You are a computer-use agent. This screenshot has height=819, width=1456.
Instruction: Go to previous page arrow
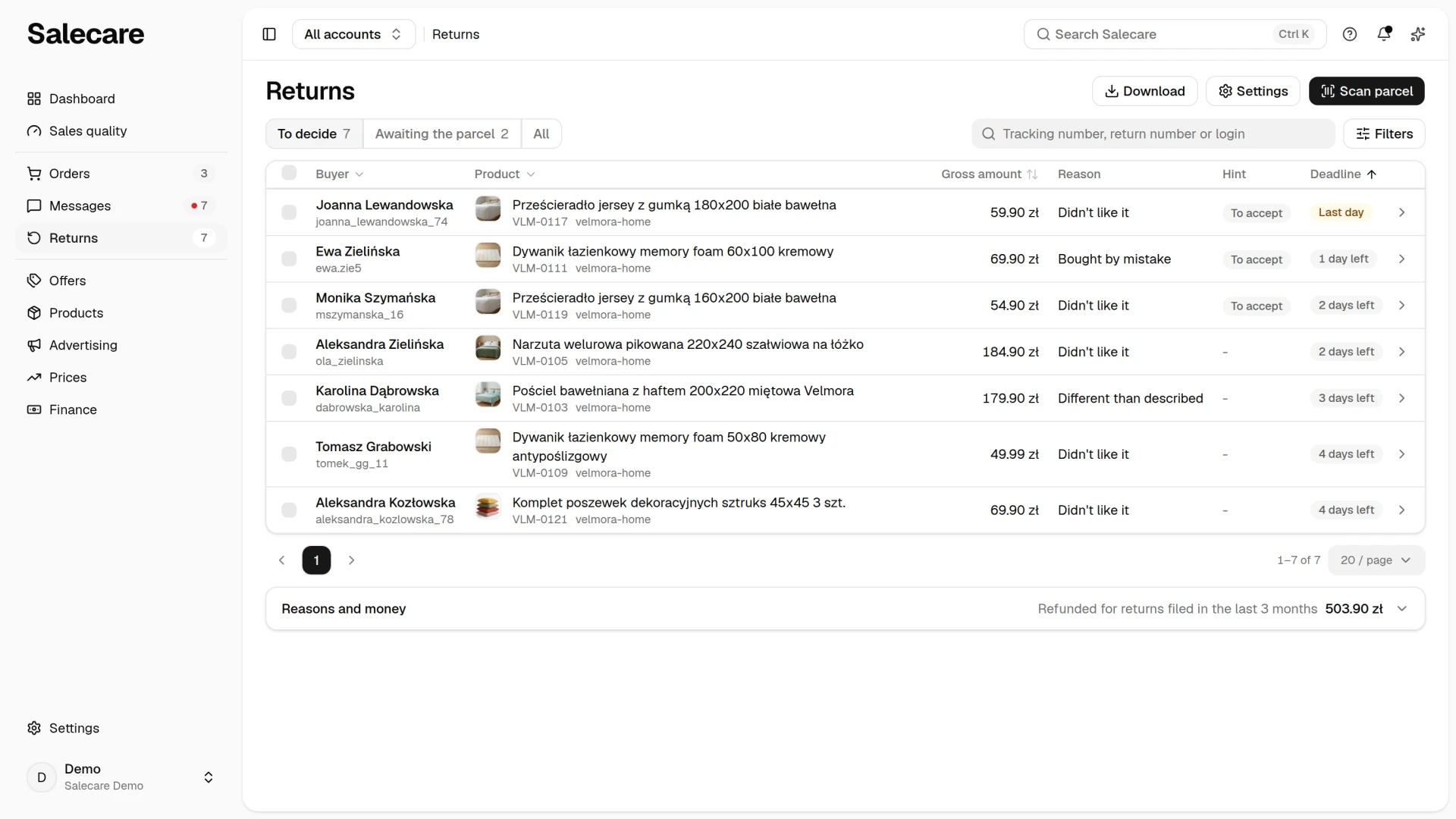pos(281,560)
